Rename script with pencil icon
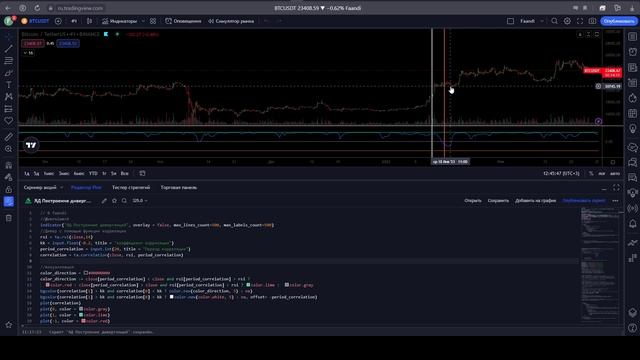Screen dimensions: 640x360 104,201
